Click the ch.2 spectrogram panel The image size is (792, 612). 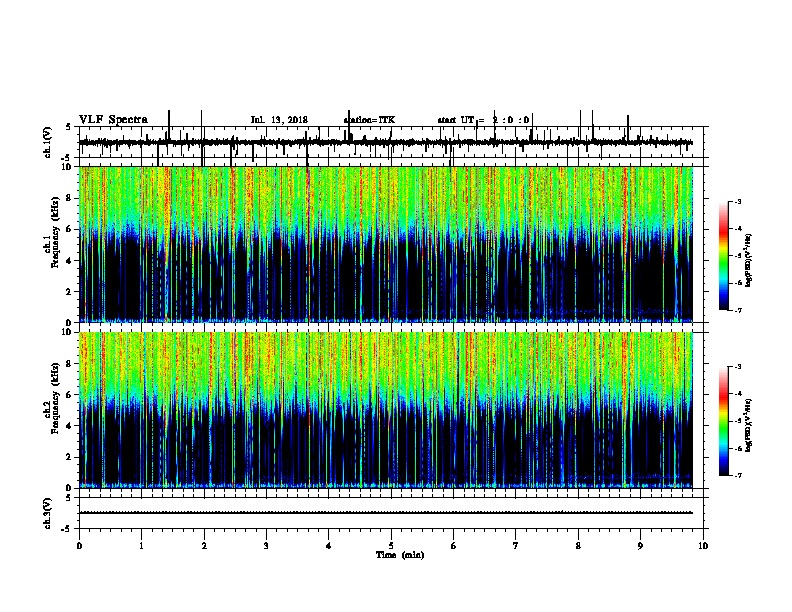click(x=385, y=410)
